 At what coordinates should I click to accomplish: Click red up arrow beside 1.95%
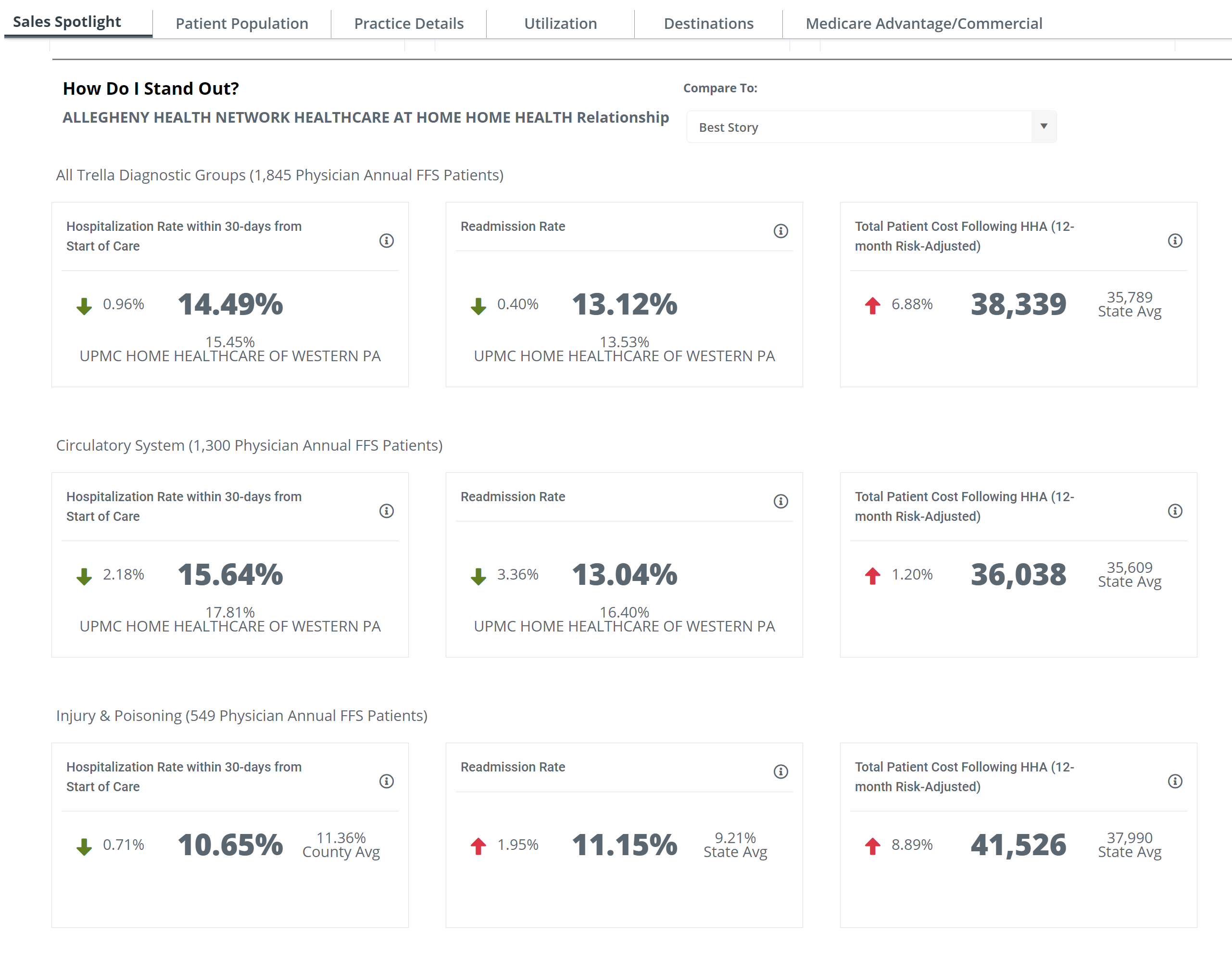tap(478, 846)
